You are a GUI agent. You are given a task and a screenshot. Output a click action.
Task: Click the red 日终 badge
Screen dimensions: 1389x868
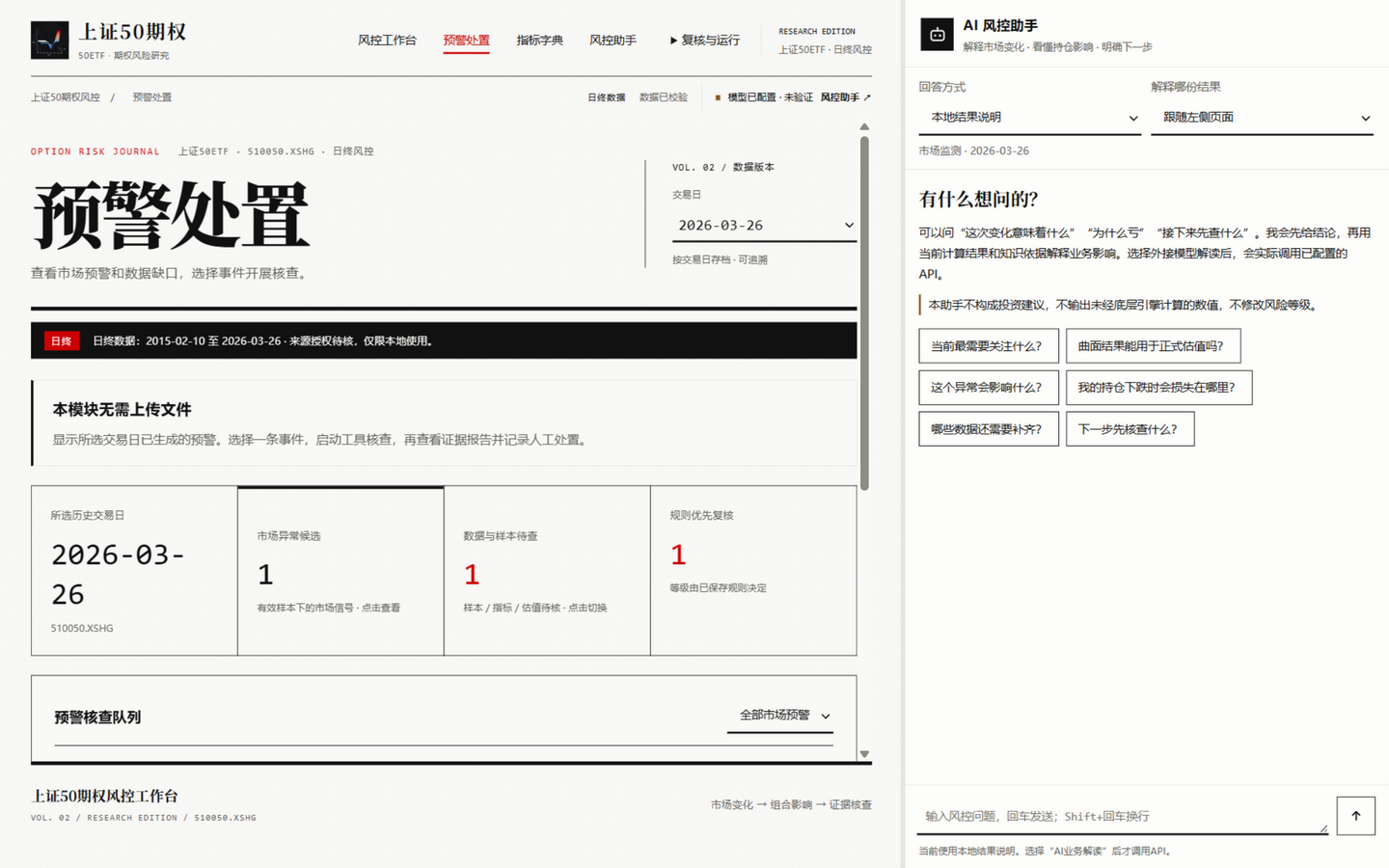point(62,340)
